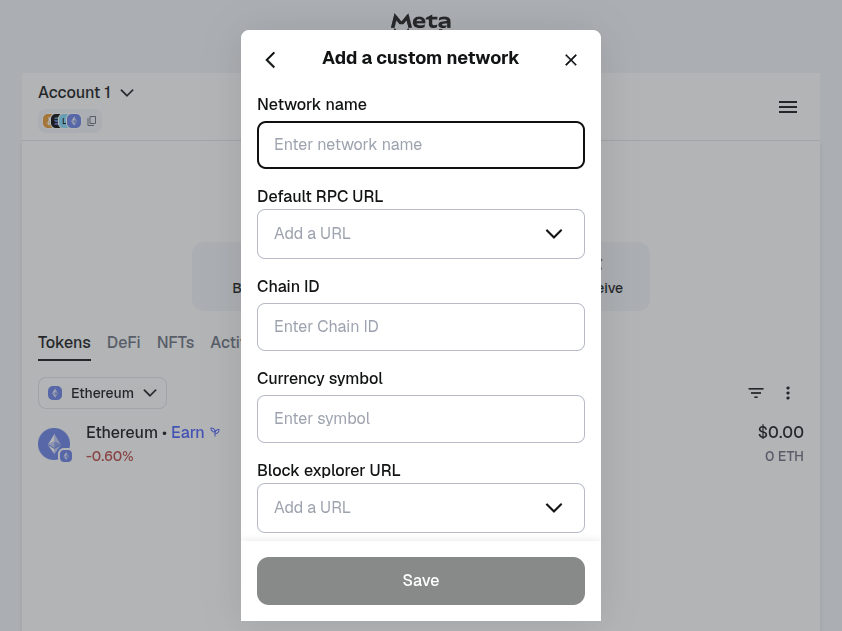This screenshot has width=842, height=631.
Task: Open the token list three-dot menu
Action: coord(788,393)
